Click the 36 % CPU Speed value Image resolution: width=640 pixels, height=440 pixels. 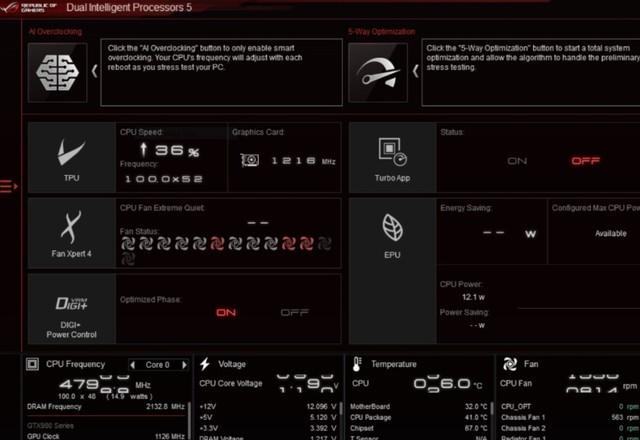(177, 151)
